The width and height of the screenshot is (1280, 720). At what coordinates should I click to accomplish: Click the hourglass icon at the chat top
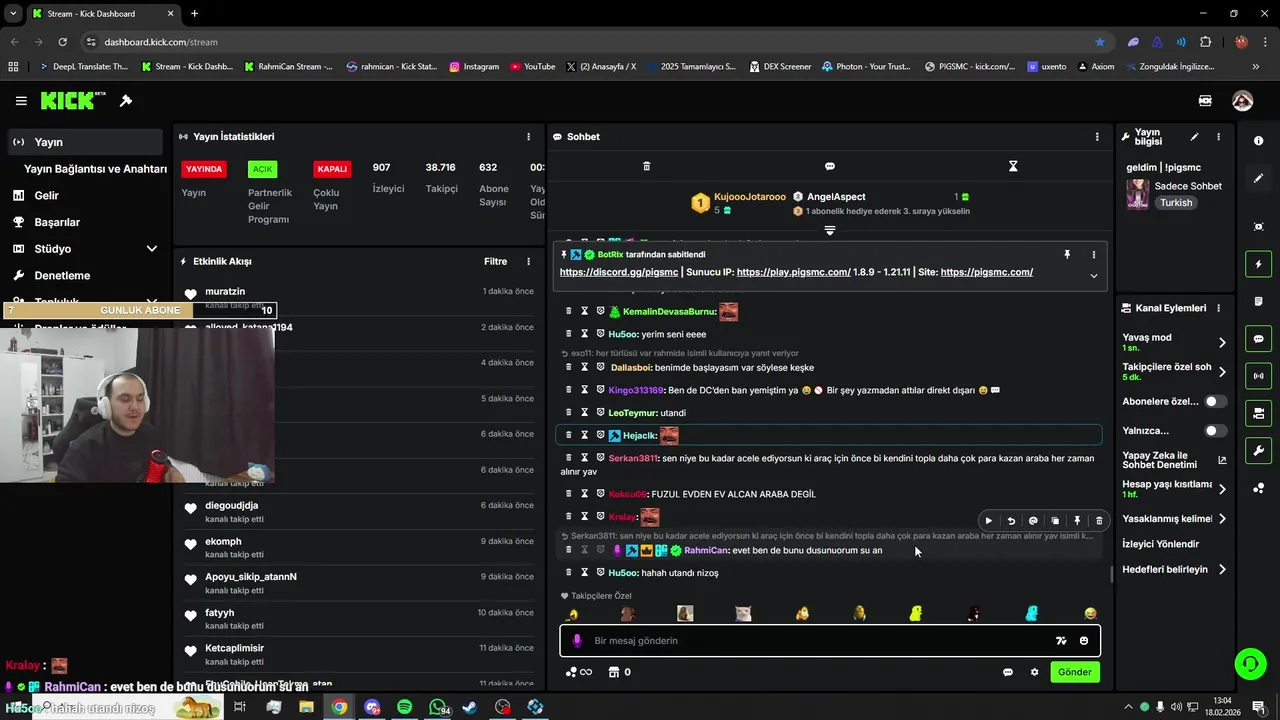[1013, 166]
